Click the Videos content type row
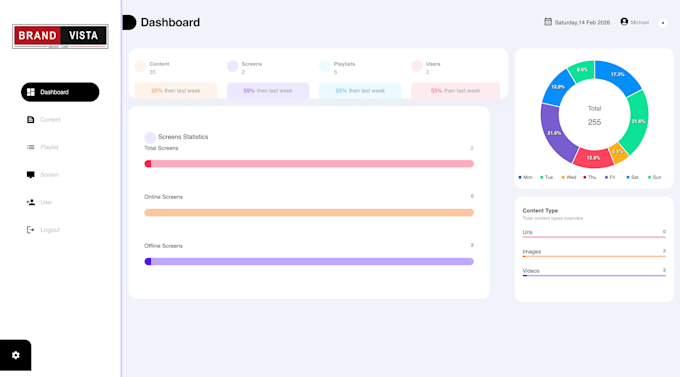 pos(594,272)
